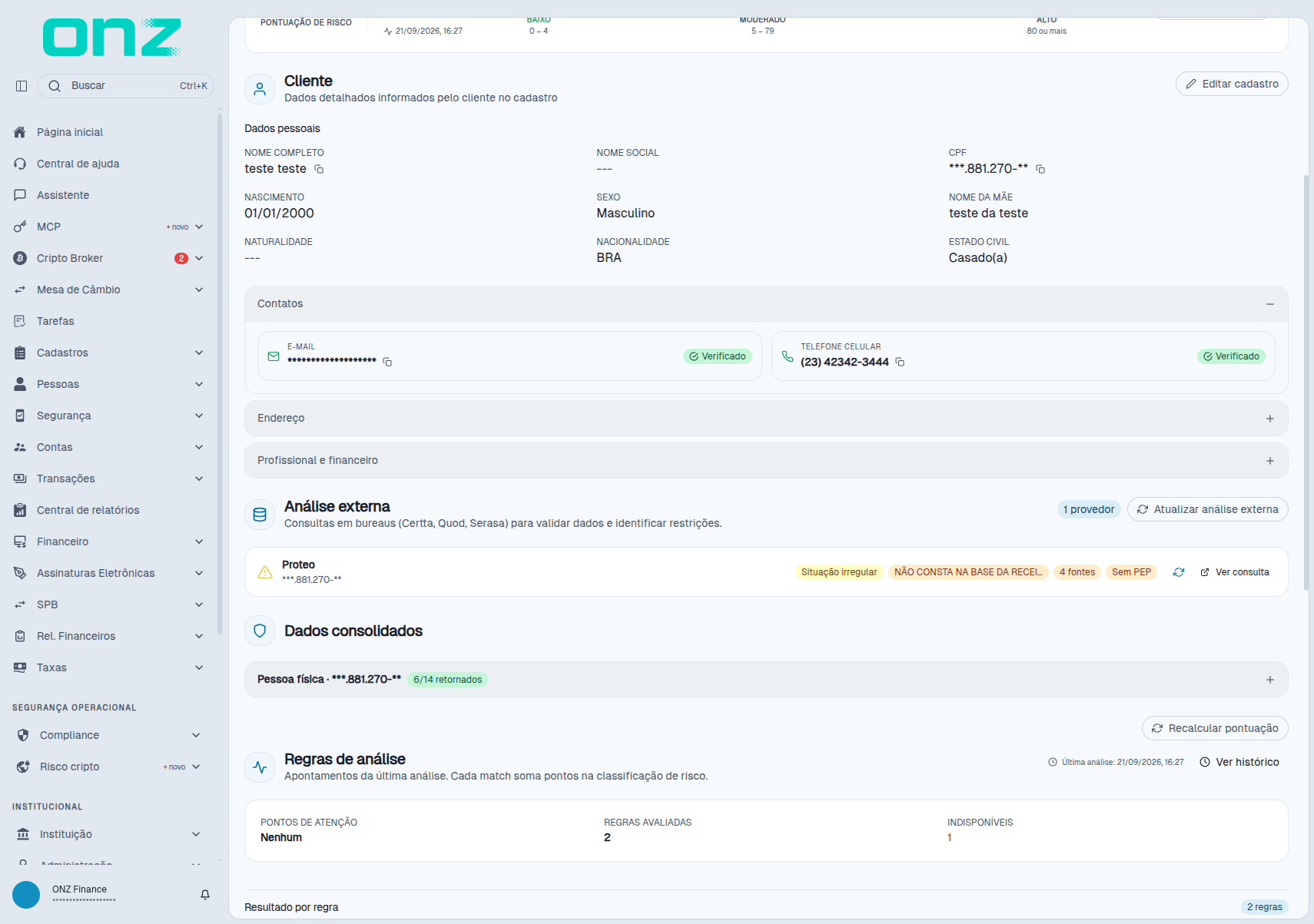Viewport: 1314px width, 924px height.
Task: Click Atualizar análise externa
Action: pyautogui.click(x=1208, y=509)
